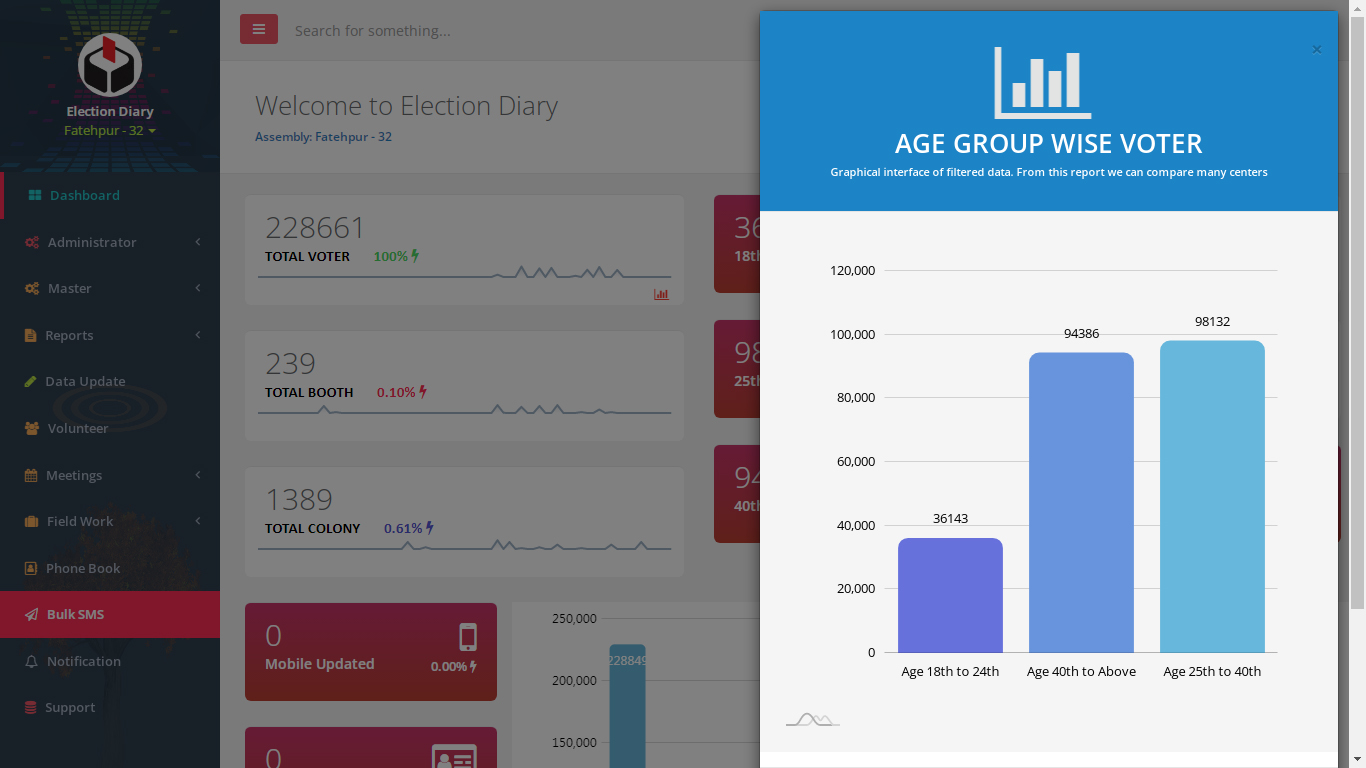
Task: Click the mobile phone icon in Mobile Updated card
Action: [467, 637]
